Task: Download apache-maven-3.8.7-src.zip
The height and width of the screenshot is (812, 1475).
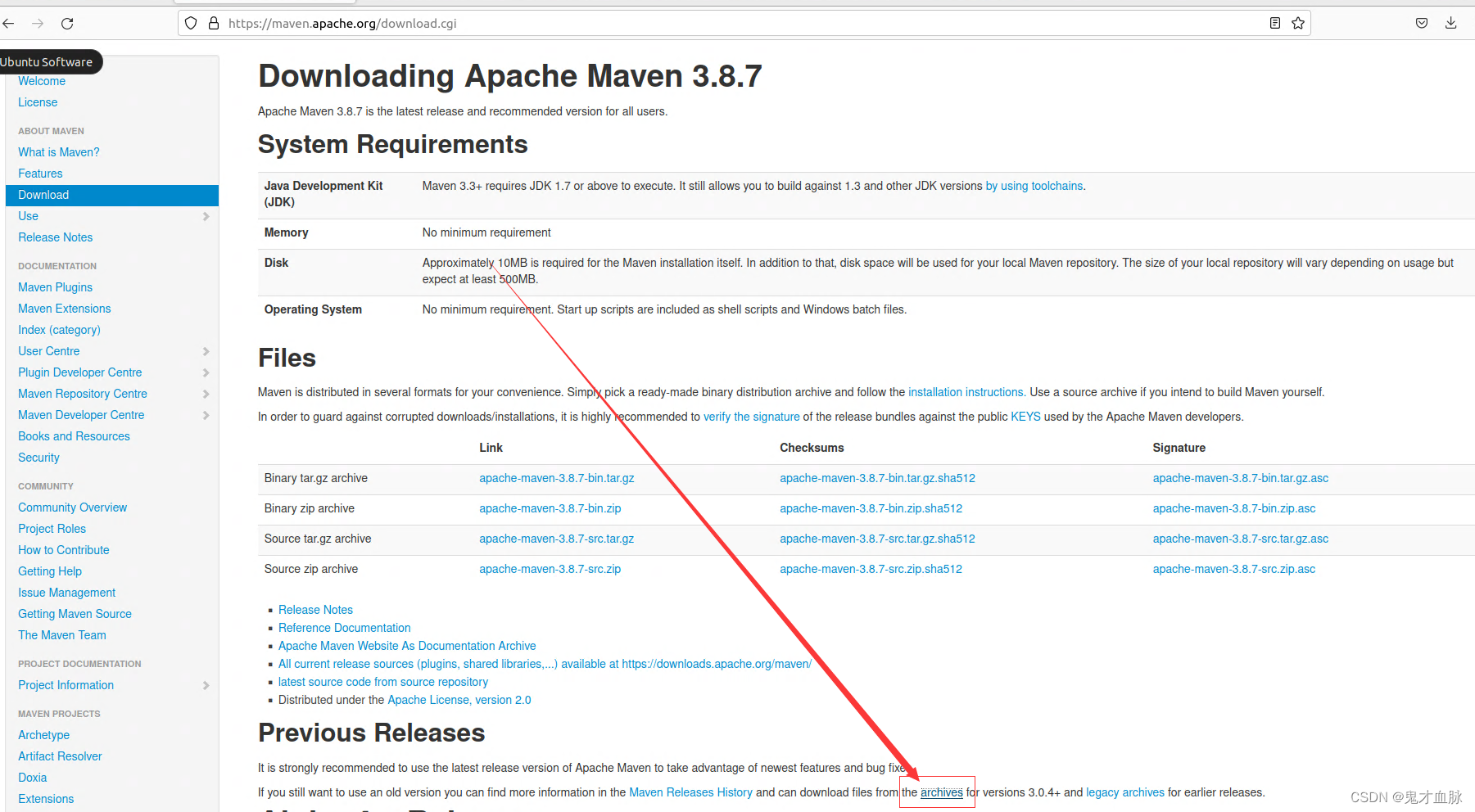Action: 550,569
